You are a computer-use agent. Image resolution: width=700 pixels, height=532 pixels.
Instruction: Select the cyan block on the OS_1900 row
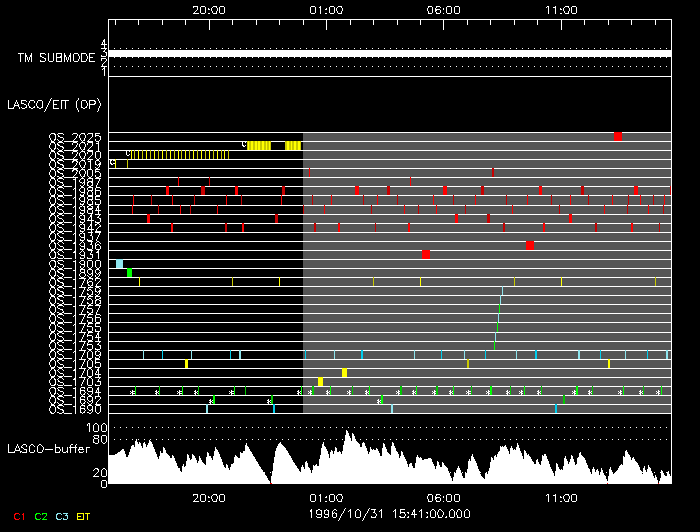point(119,264)
